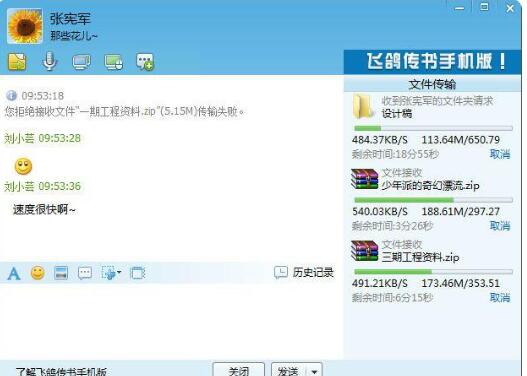Click the screen capture window icon
527x376 pixels.
[x=138, y=273]
